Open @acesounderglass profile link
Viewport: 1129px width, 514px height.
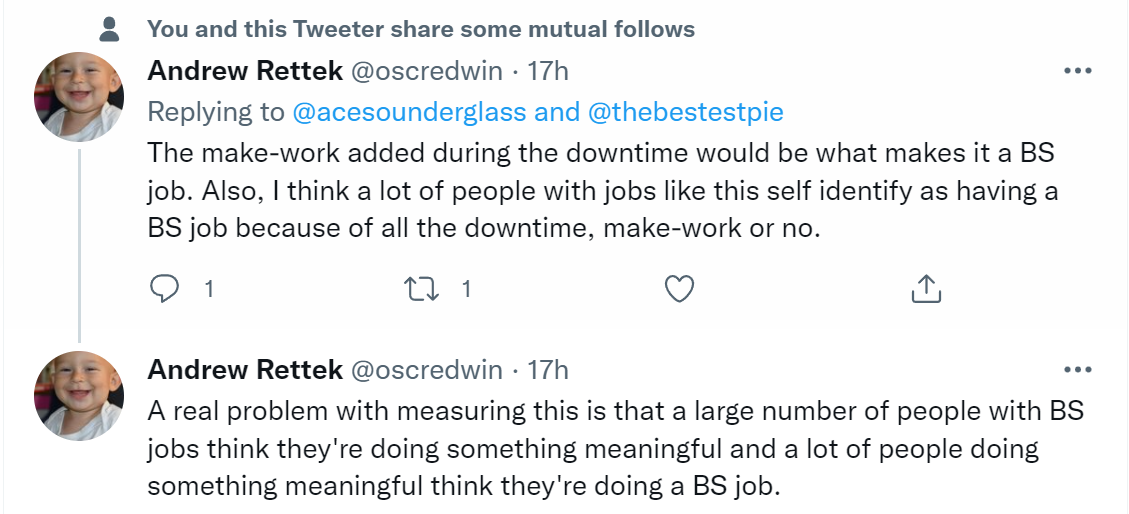409,112
